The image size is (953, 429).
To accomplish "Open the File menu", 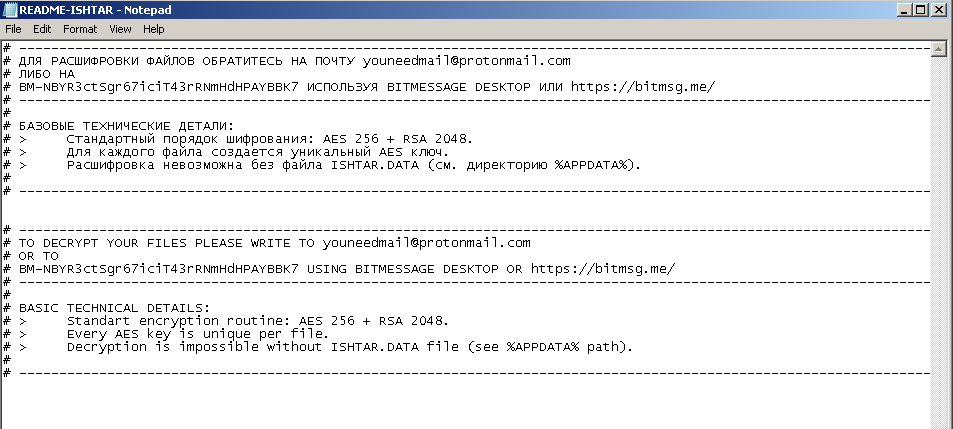I will (x=13, y=29).
